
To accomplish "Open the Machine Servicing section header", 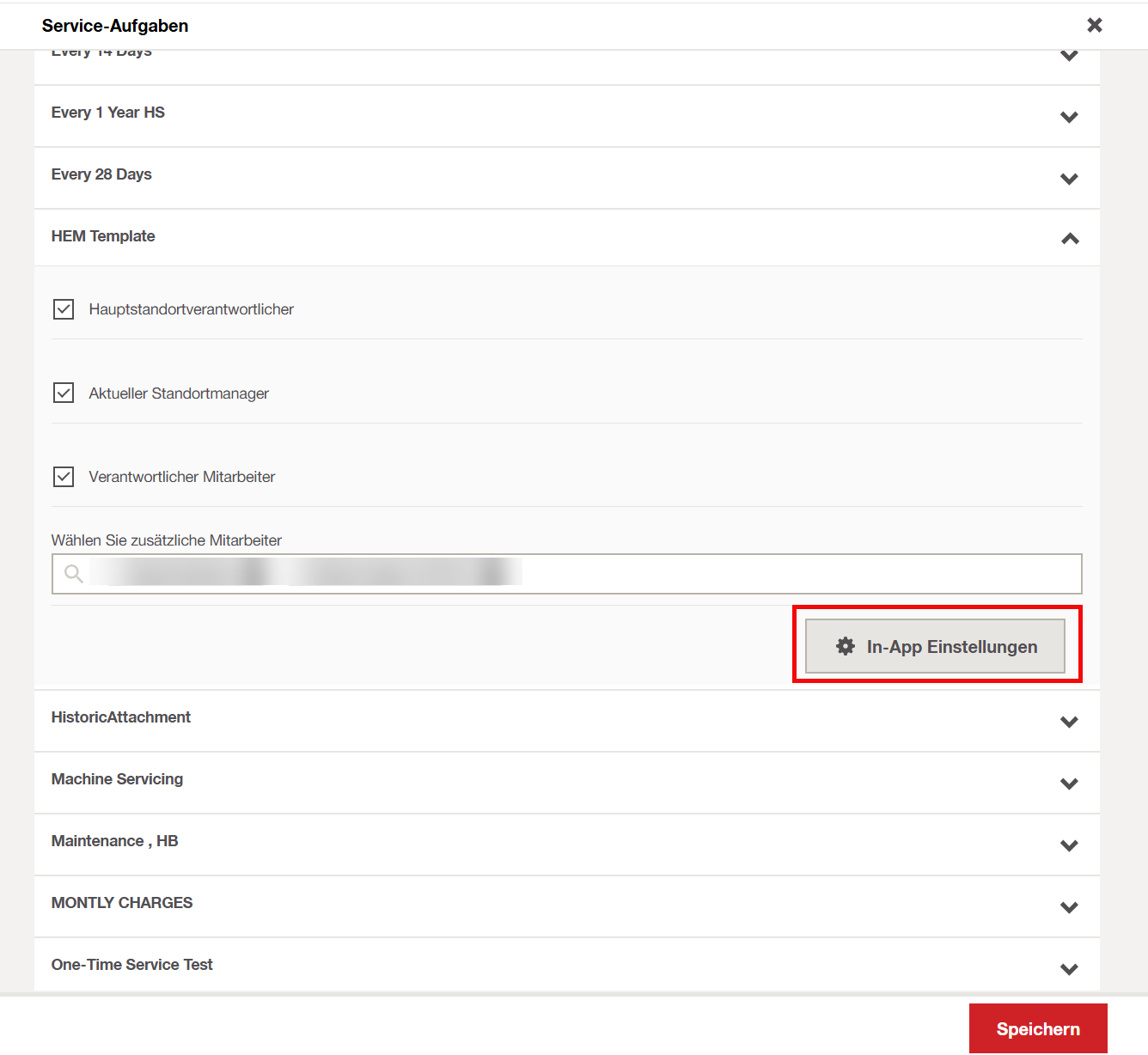I will tap(117, 779).
